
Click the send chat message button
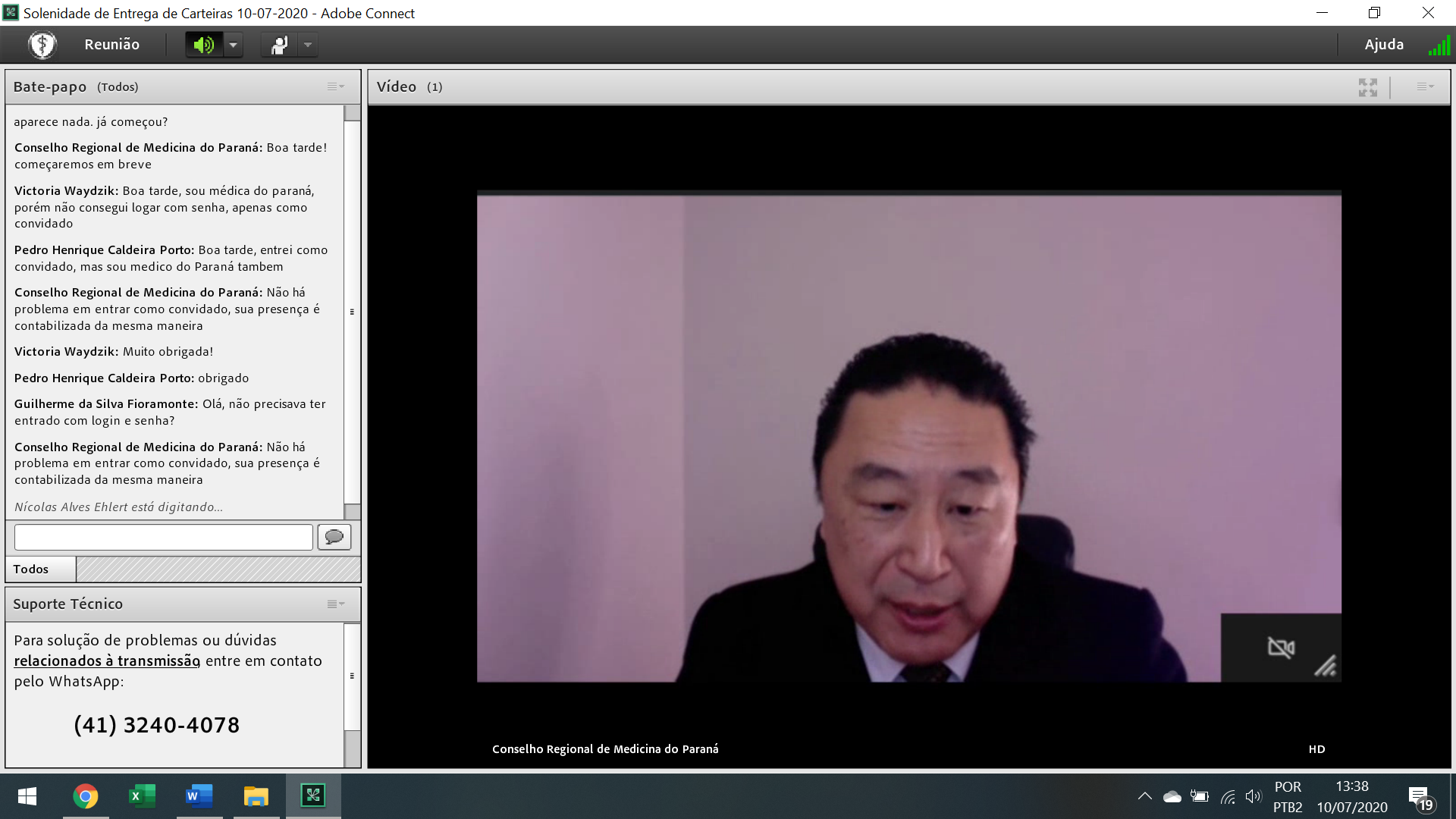(334, 537)
